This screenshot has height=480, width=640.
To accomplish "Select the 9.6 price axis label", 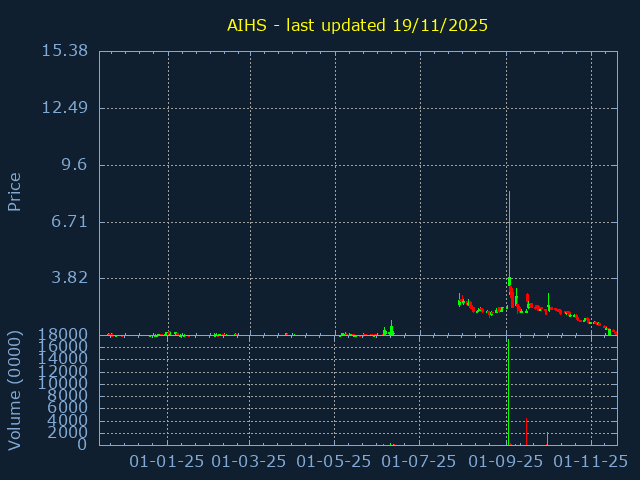I will pyautogui.click(x=76, y=165).
